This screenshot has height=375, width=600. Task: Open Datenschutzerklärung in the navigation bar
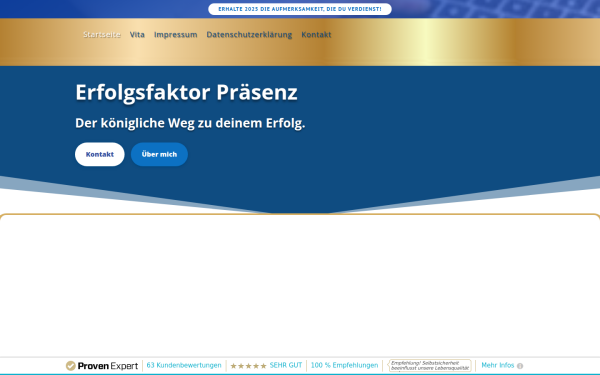pyautogui.click(x=249, y=34)
